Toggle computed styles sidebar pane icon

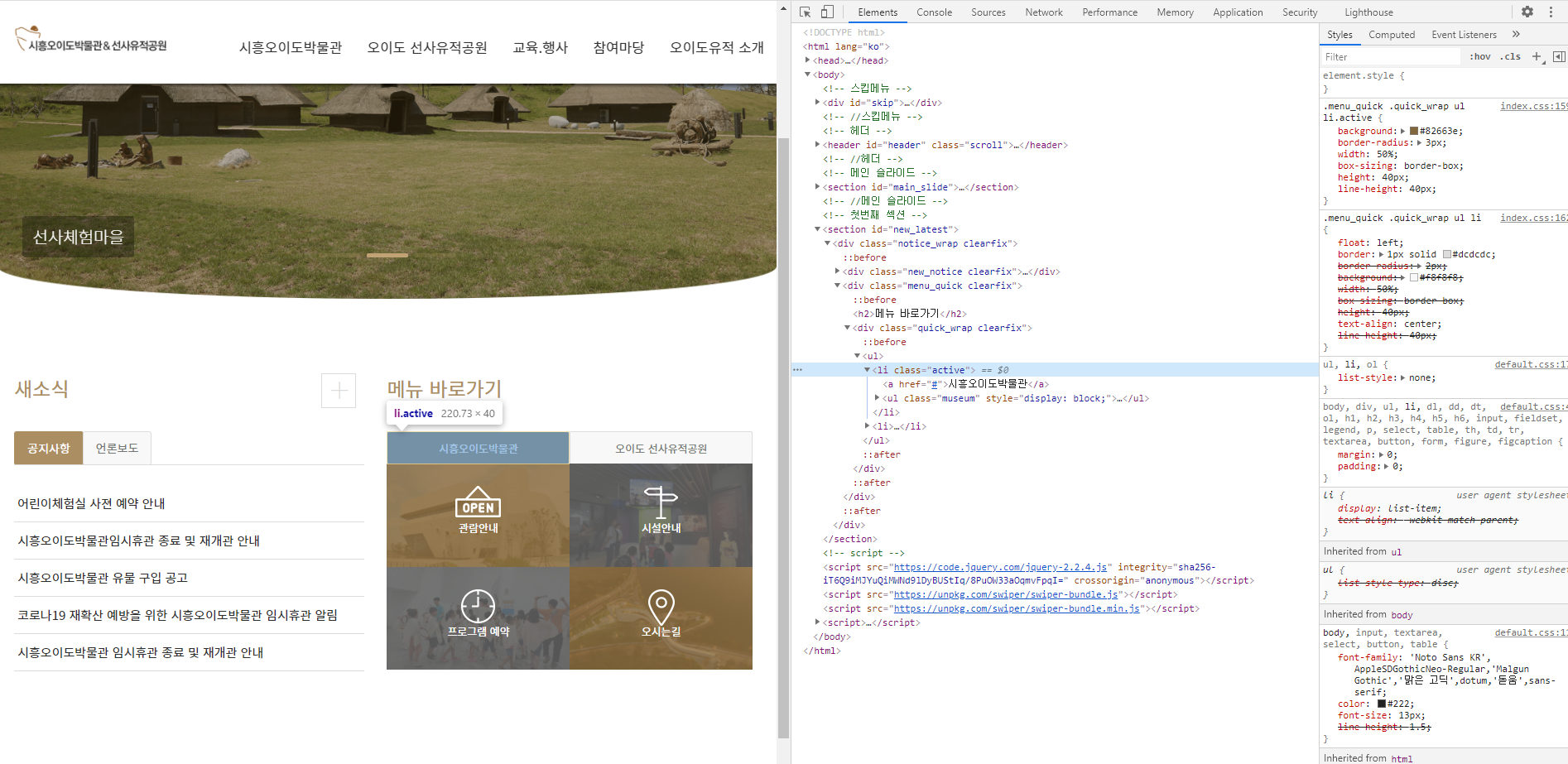[1559, 56]
